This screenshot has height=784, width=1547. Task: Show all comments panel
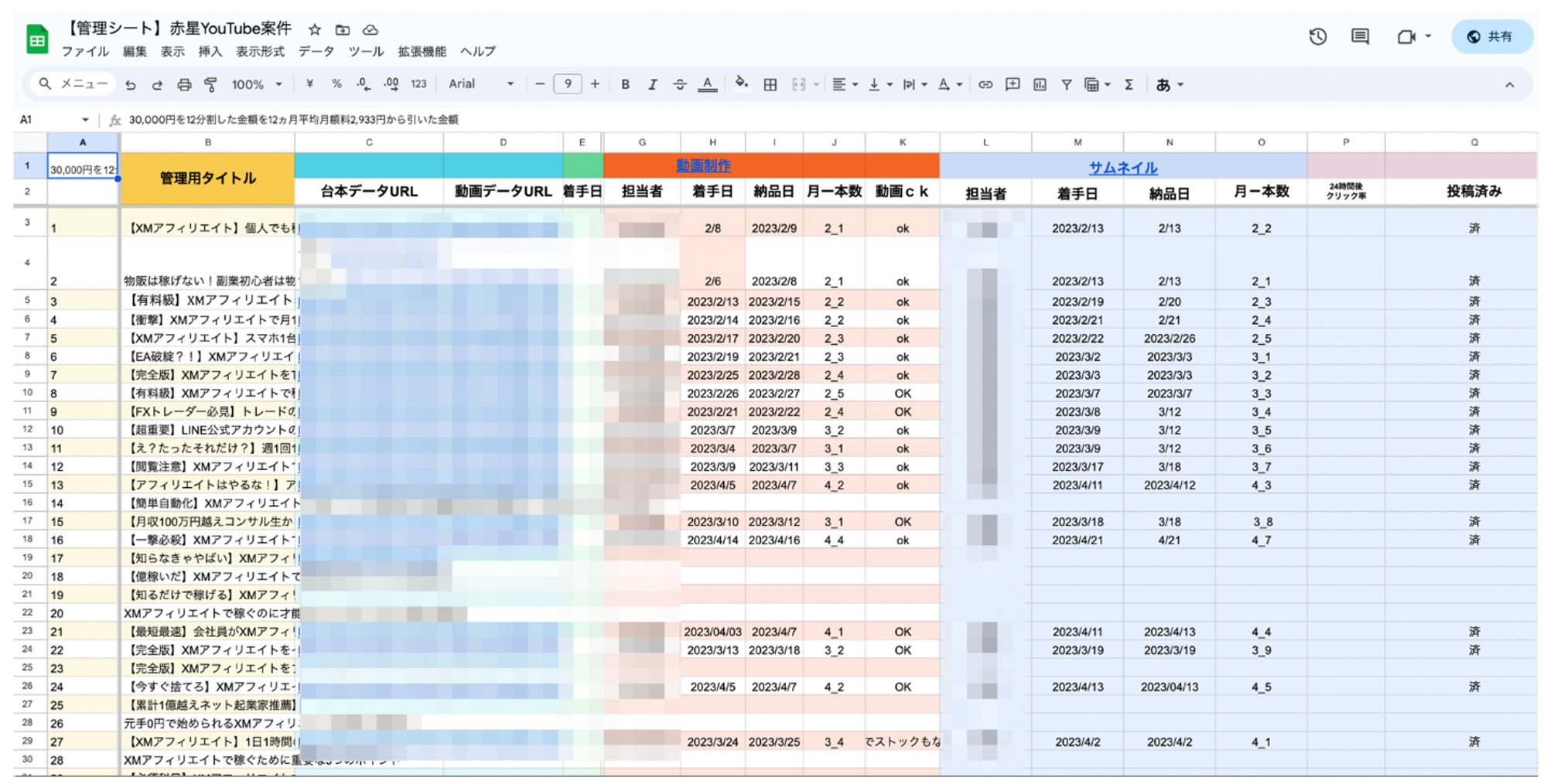coord(1360,36)
